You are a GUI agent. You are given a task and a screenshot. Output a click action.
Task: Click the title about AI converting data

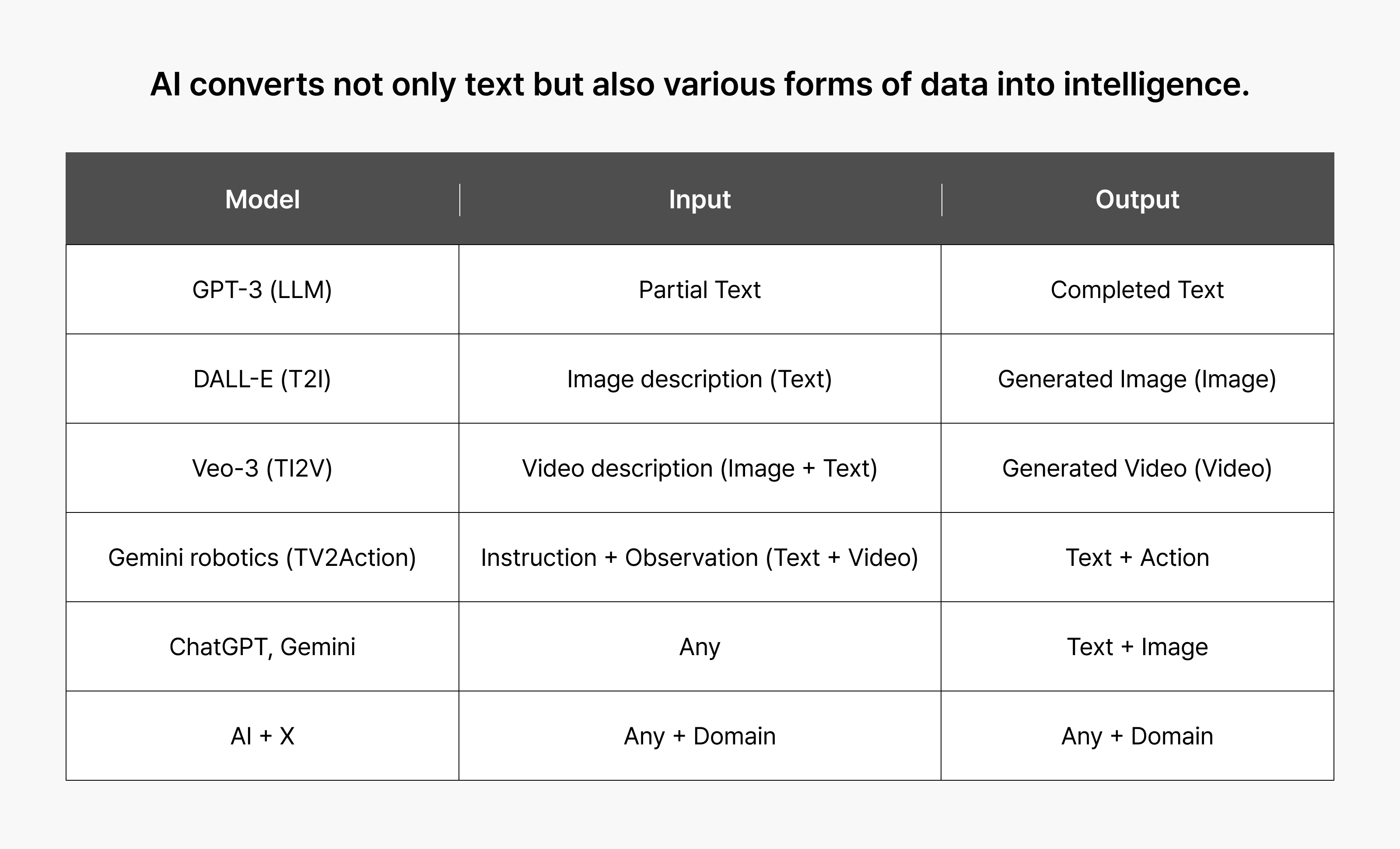[x=700, y=84]
